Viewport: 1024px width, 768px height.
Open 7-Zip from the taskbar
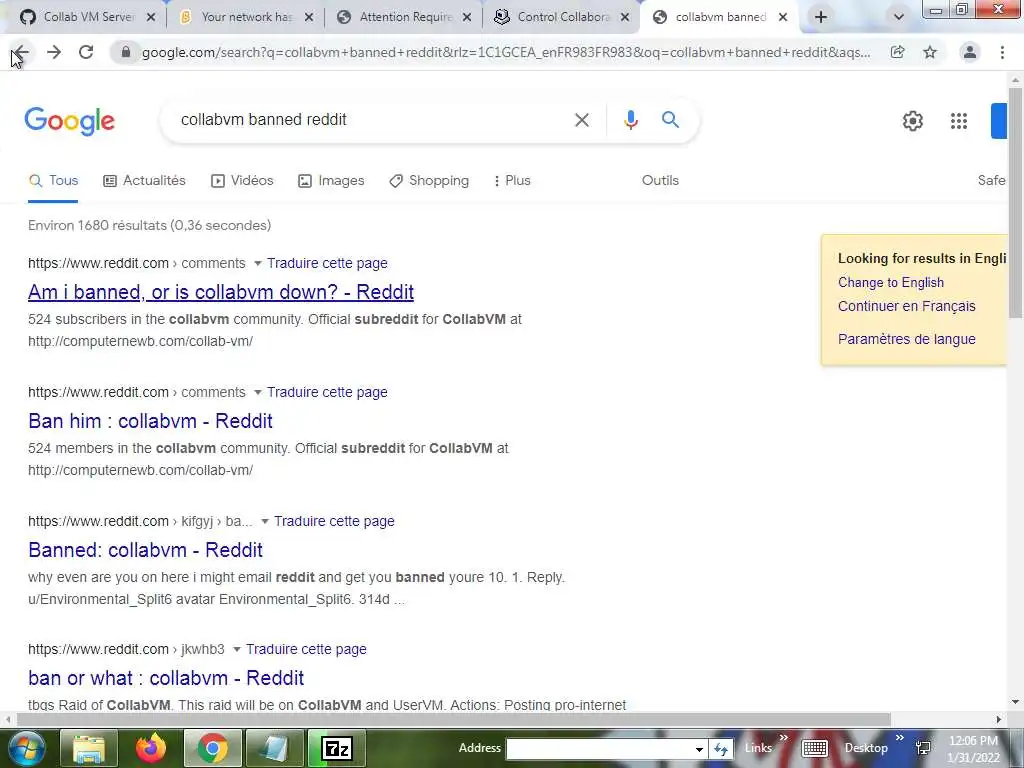[x=337, y=748]
